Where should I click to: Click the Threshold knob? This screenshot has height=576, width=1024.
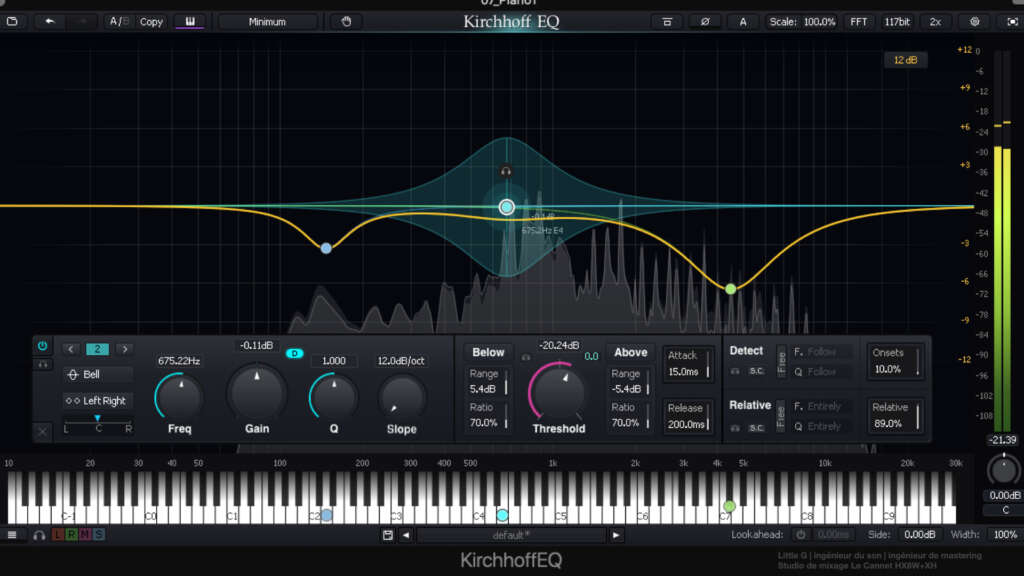pyautogui.click(x=559, y=392)
